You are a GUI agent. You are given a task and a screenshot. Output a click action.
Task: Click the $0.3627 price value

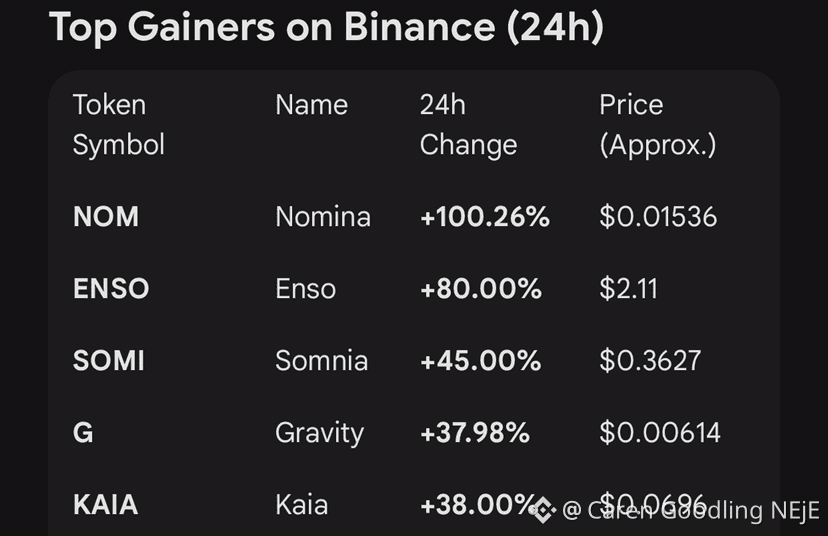(650, 361)
